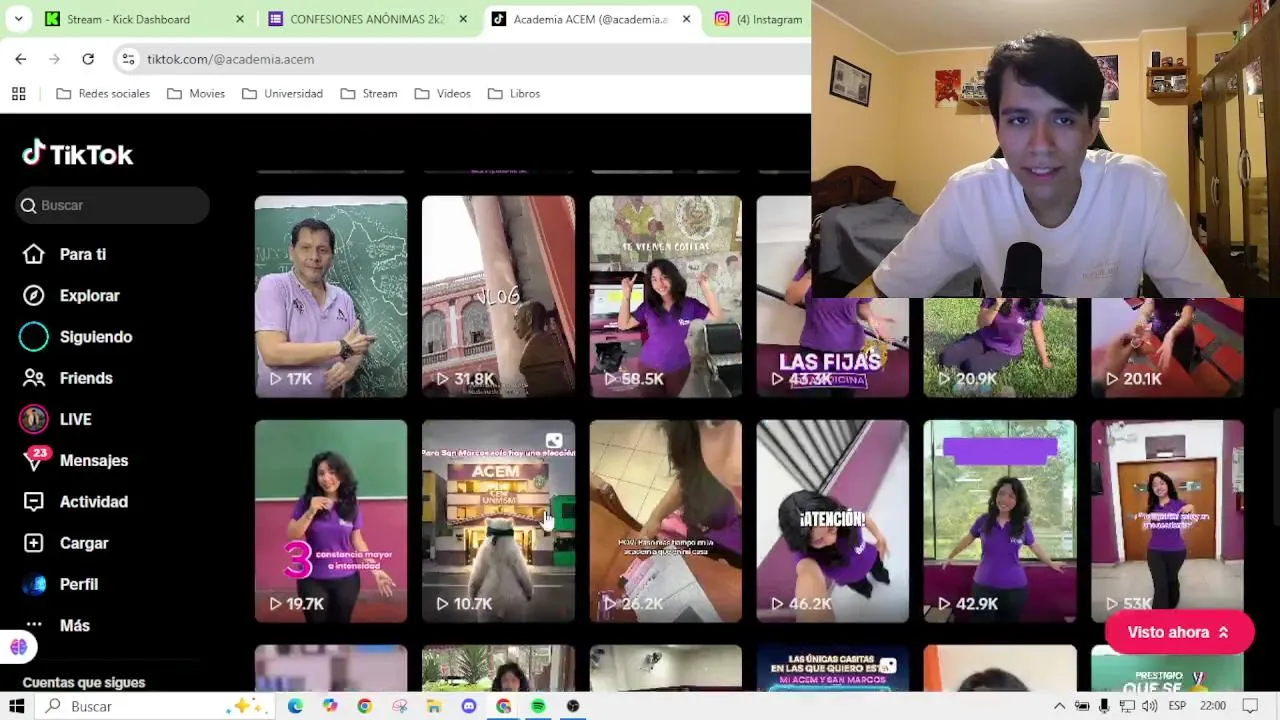Open Mensajes with 23 notifications
The height and width of the screenshot is (720, 1280).
[75, 460]
